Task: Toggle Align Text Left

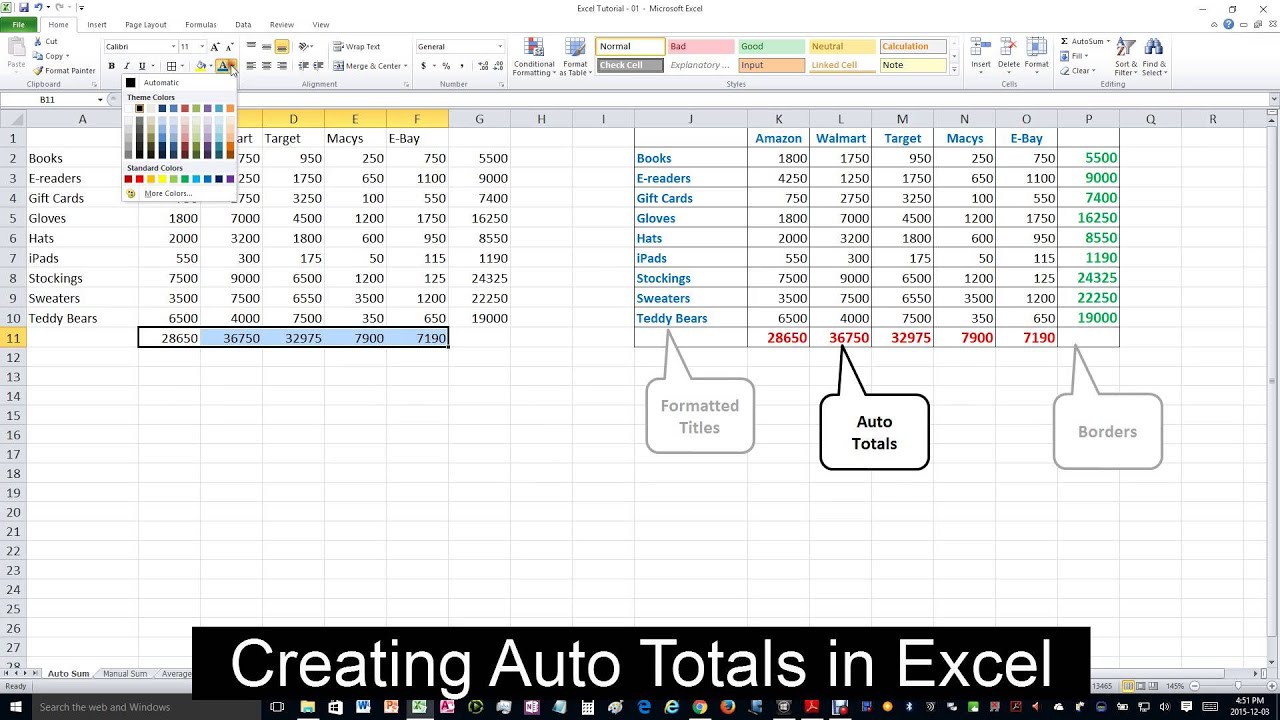Action: [251, 66]
